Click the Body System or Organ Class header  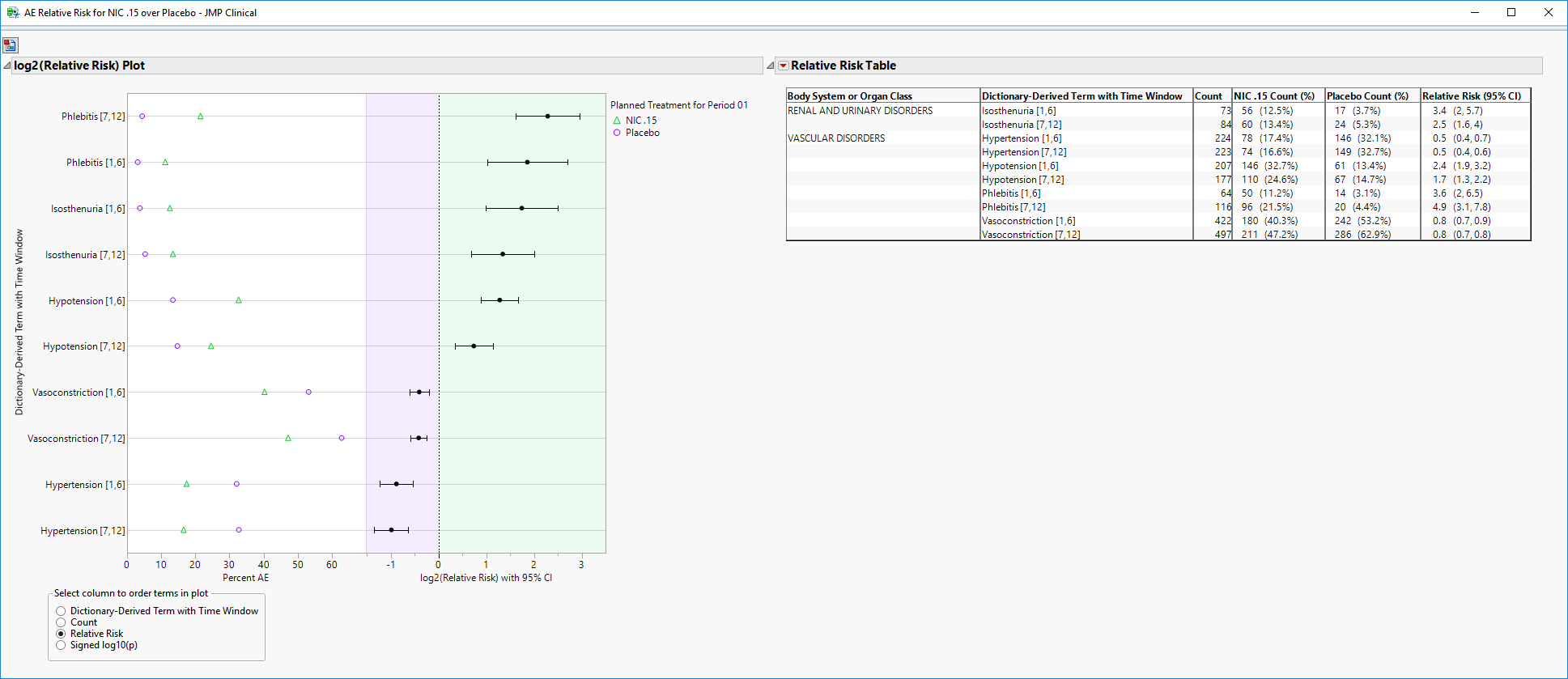[849, 95]
